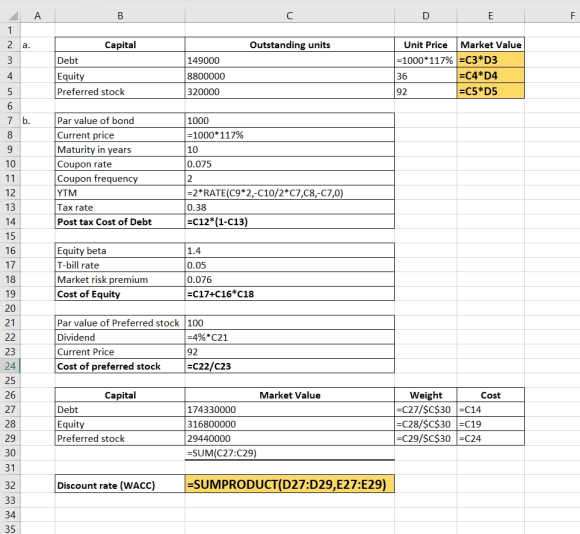Select row 24 header

[x=10, y=366]
